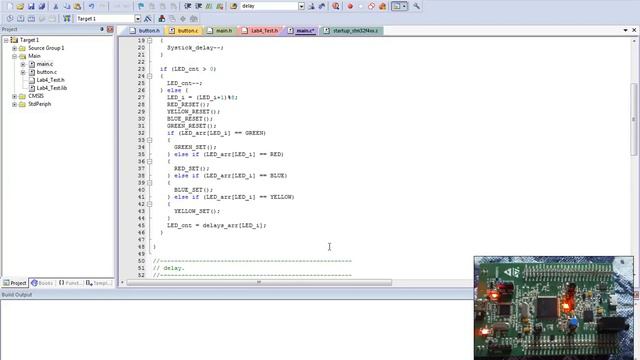
Task: Click the editor horizontal scrollbar thumb
Action: click(x=259, y=282)
